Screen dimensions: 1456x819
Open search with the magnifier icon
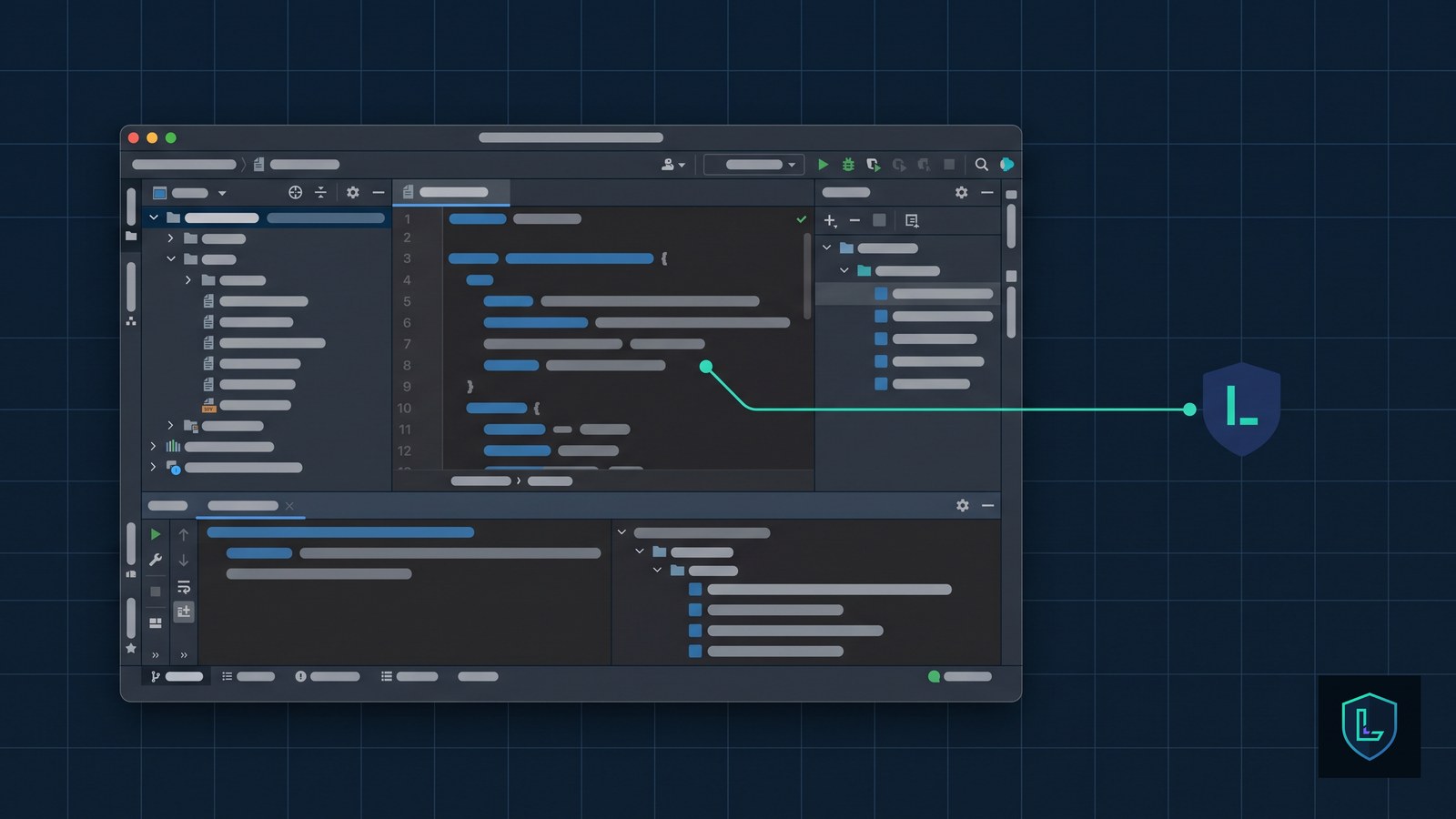pos(981,165)
